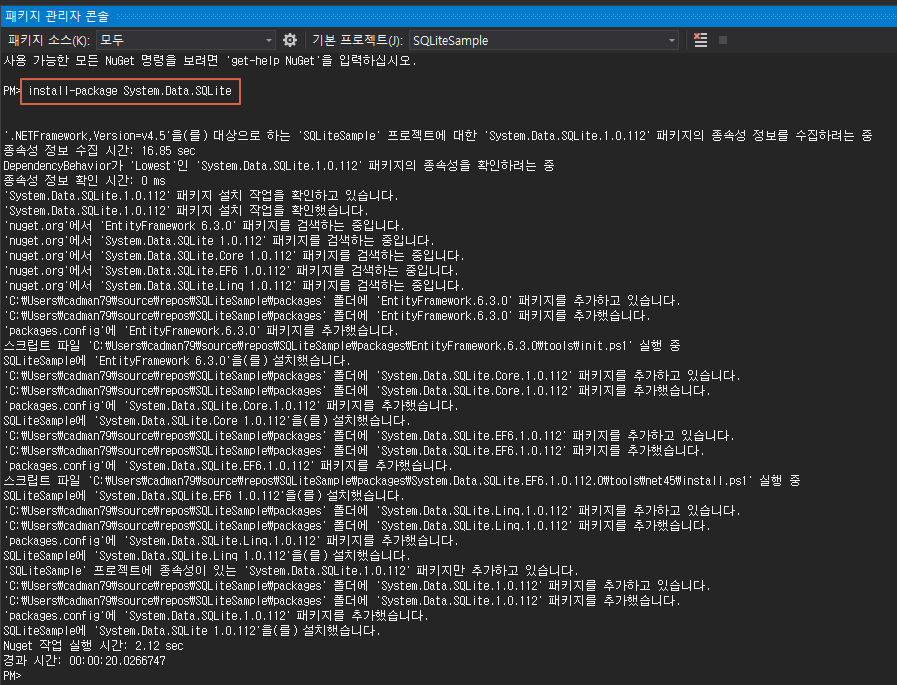Click the 기본 프로젝트(J): label
Image resolution: width=897 pixels, height=685 pixels.
click(x=358, y=40)
